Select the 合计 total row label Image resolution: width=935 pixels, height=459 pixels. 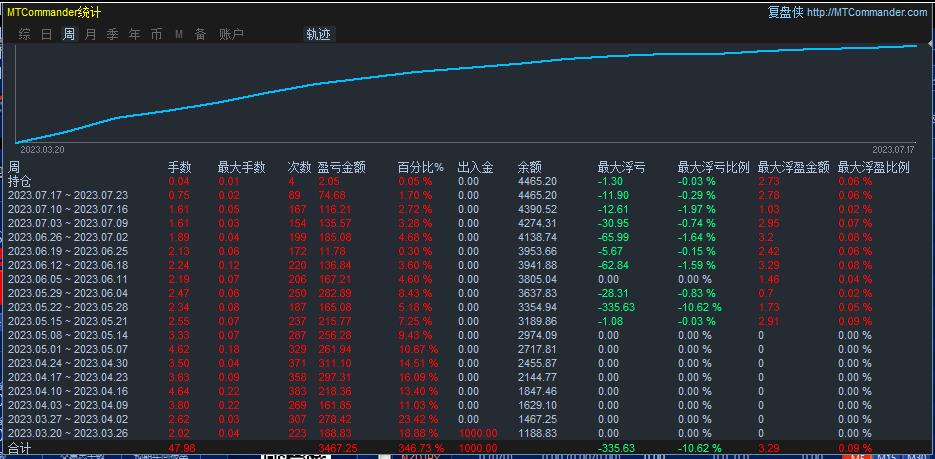(x=18, y=448)
